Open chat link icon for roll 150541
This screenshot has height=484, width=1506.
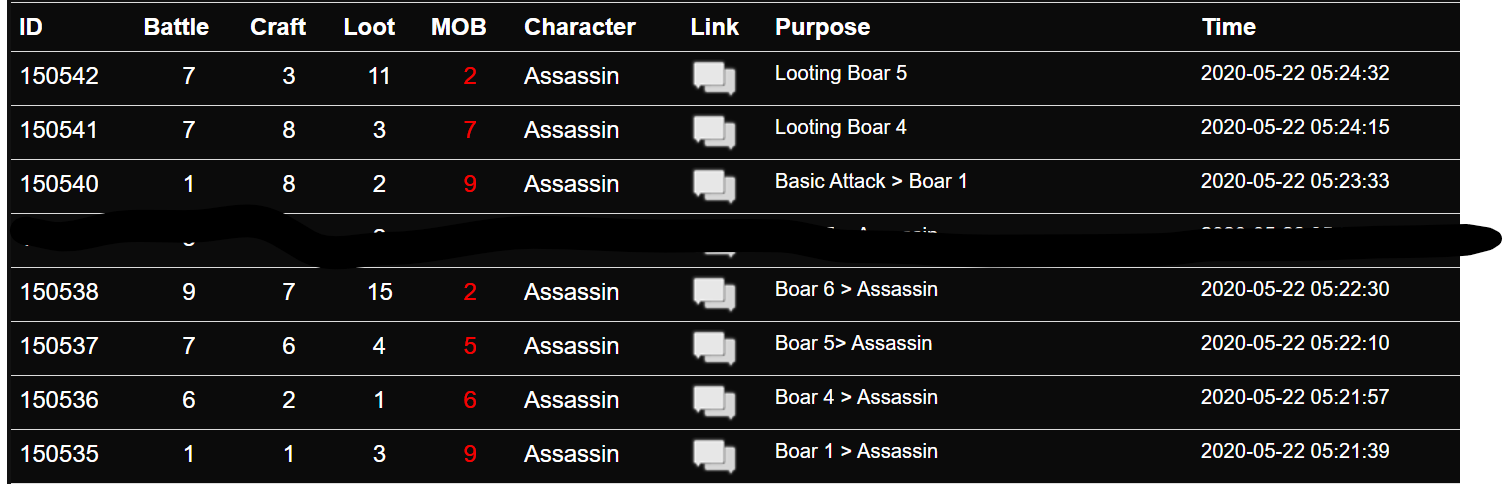click(715, 131)
